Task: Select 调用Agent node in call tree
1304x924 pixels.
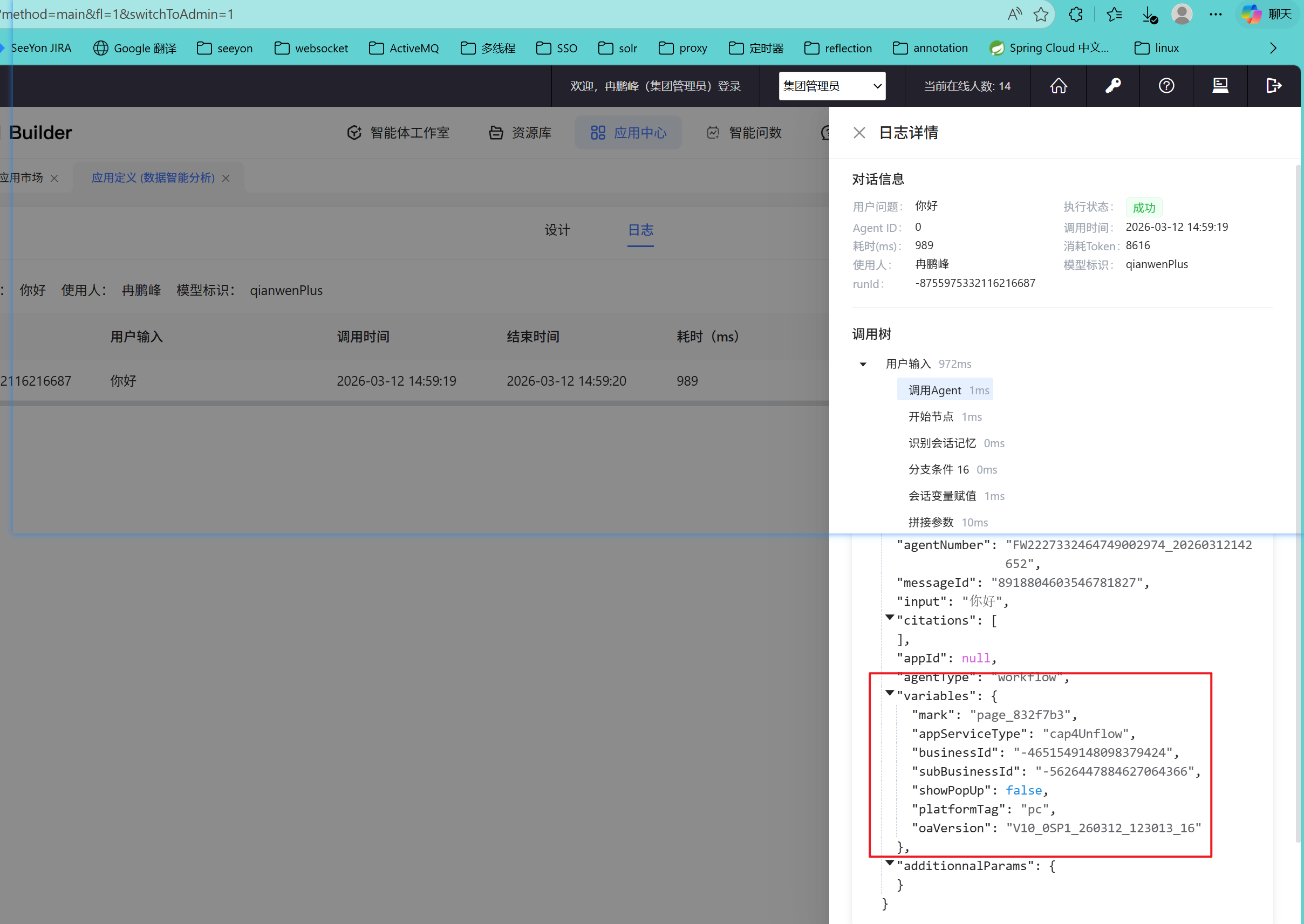Action: (x=946, y=391)
